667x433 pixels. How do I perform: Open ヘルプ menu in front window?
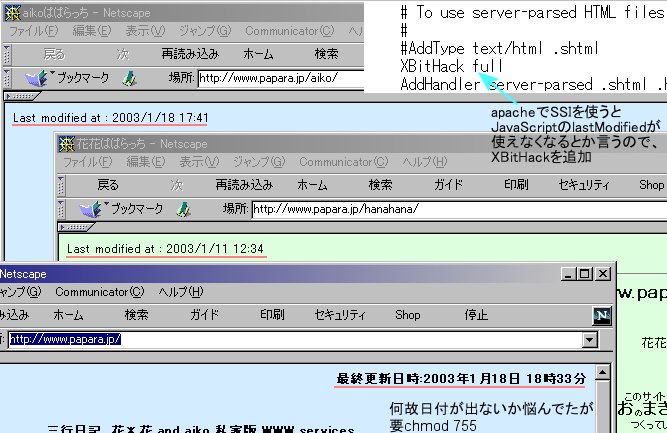coord(181,292)
